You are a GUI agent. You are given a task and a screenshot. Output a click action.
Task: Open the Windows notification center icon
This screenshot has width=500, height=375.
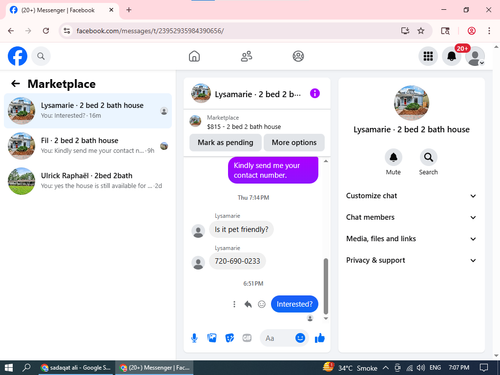coord(484,368)
